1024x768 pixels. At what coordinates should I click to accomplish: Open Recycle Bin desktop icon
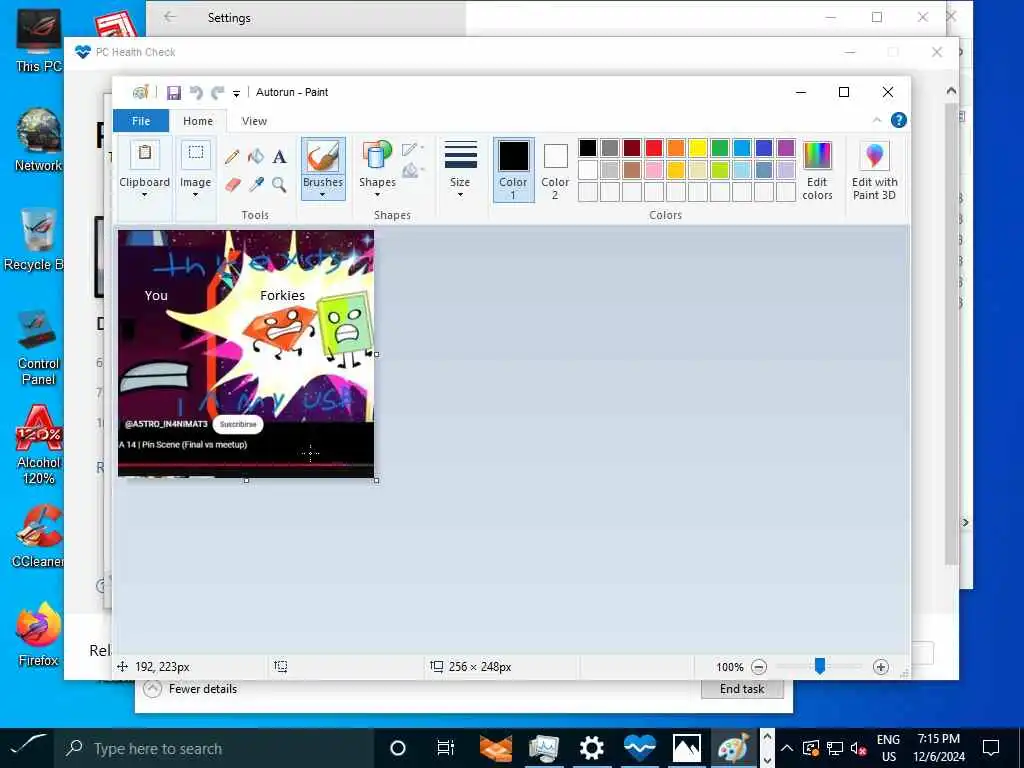click(37, 239)
